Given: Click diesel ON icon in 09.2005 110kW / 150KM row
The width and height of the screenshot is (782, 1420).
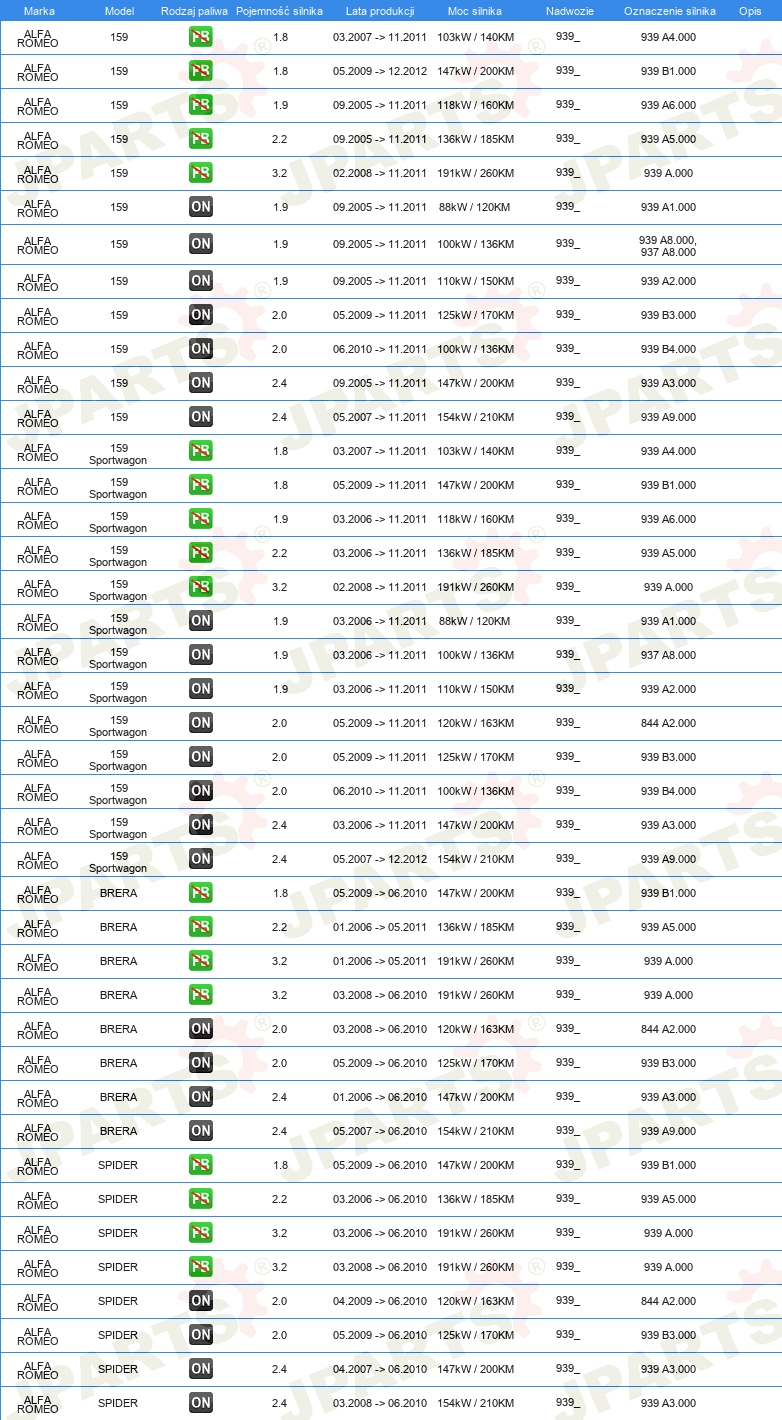Looking at the screenshot, I should (x=201, y=281).
